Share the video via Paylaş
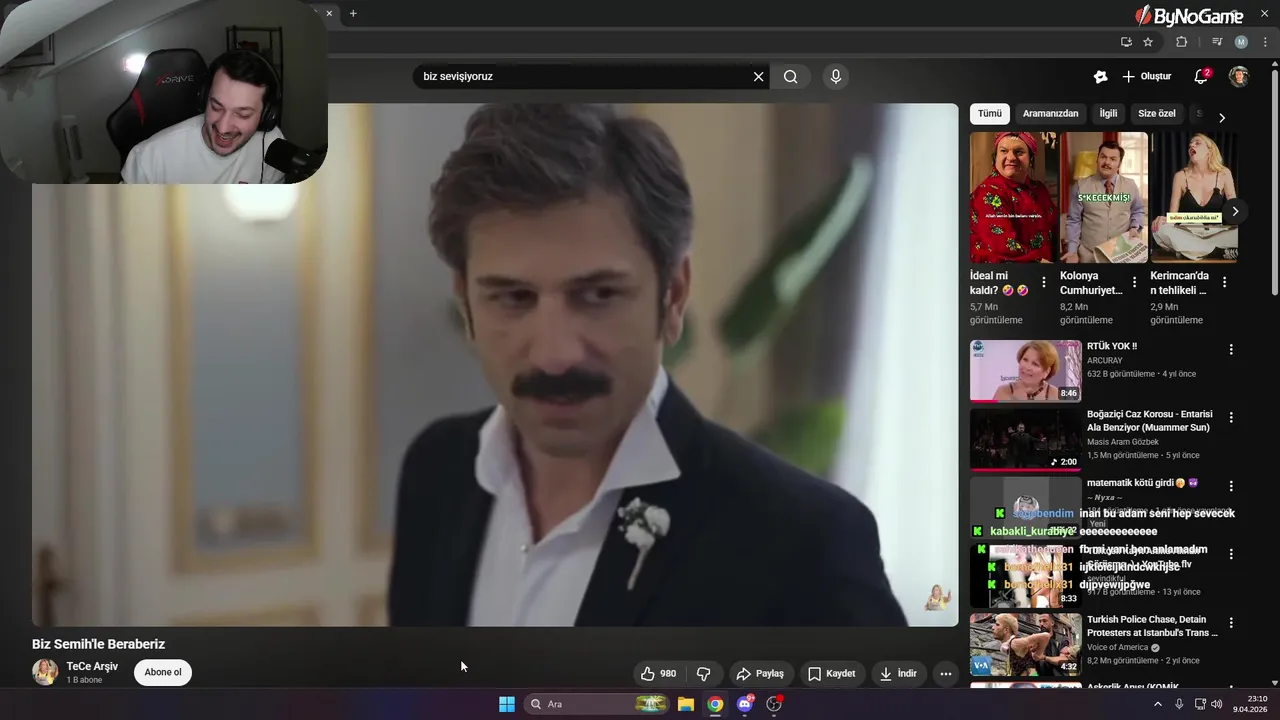 tap(760, 674)
